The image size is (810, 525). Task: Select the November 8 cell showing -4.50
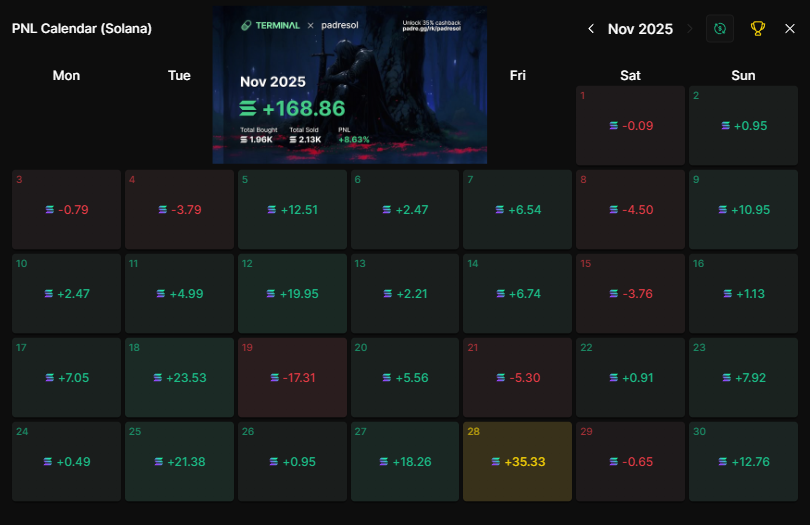click(630, 209)
